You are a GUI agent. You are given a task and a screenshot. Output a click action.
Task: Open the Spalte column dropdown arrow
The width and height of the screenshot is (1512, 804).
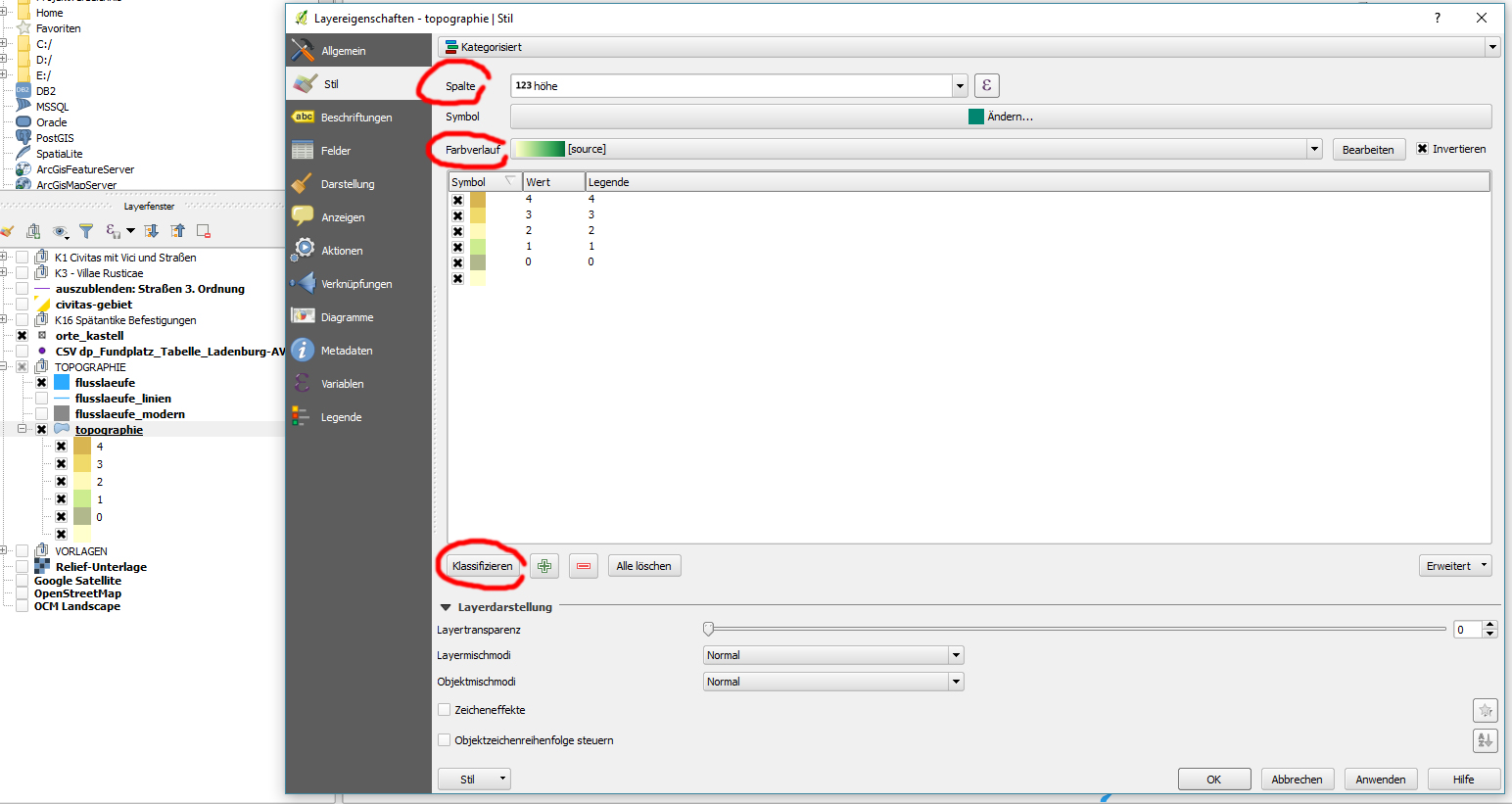tap(960, 85)
